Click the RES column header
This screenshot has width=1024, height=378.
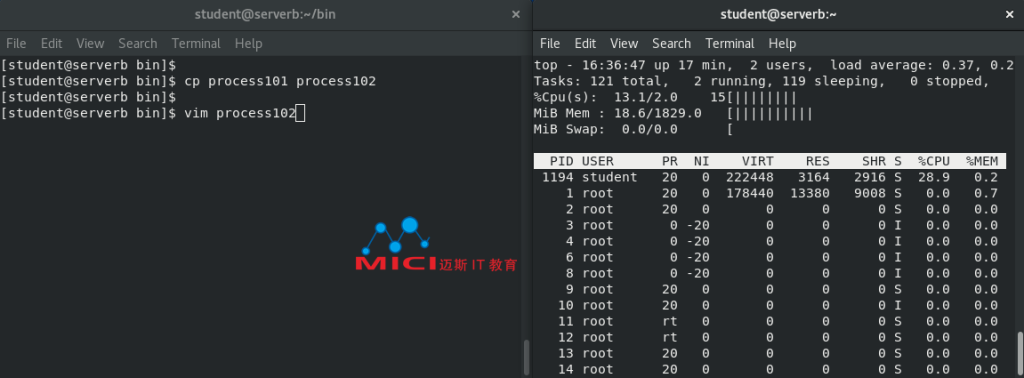[x=818, y=161]
